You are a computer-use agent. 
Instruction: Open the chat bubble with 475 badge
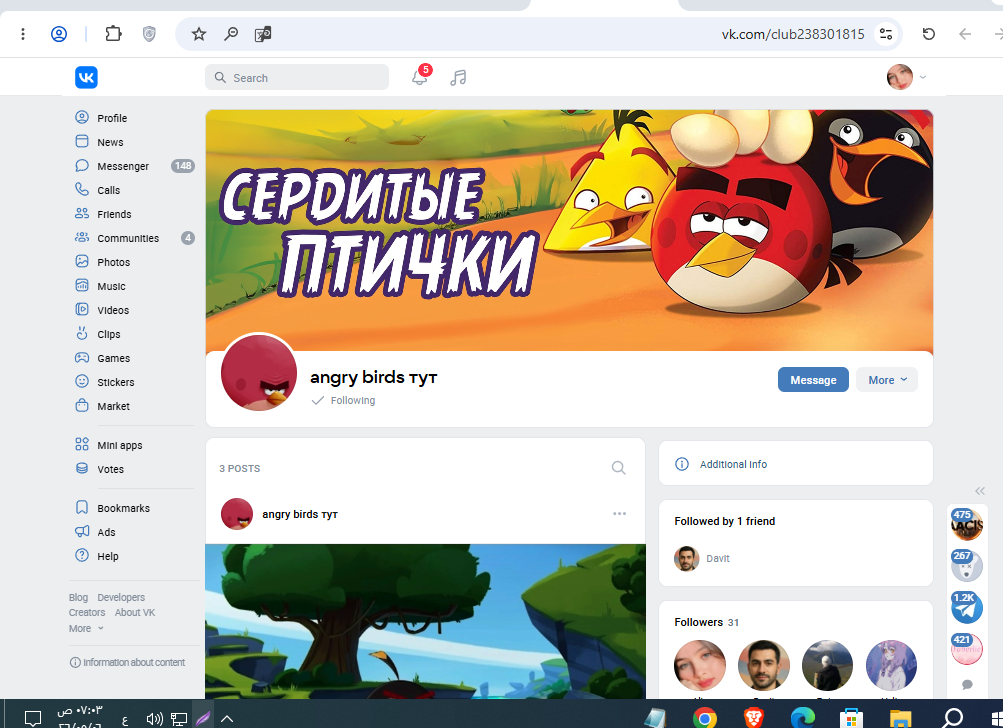(967, 525)
